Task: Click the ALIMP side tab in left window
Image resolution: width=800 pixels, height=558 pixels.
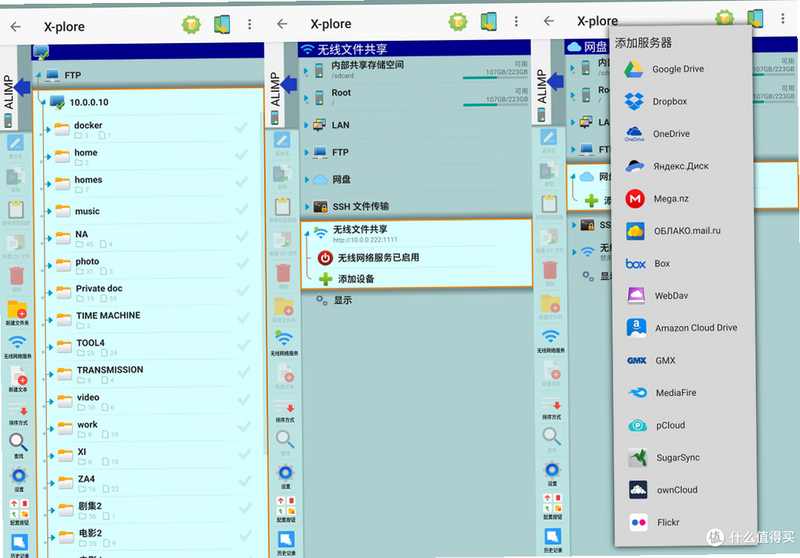Action: tap(9, 92)
